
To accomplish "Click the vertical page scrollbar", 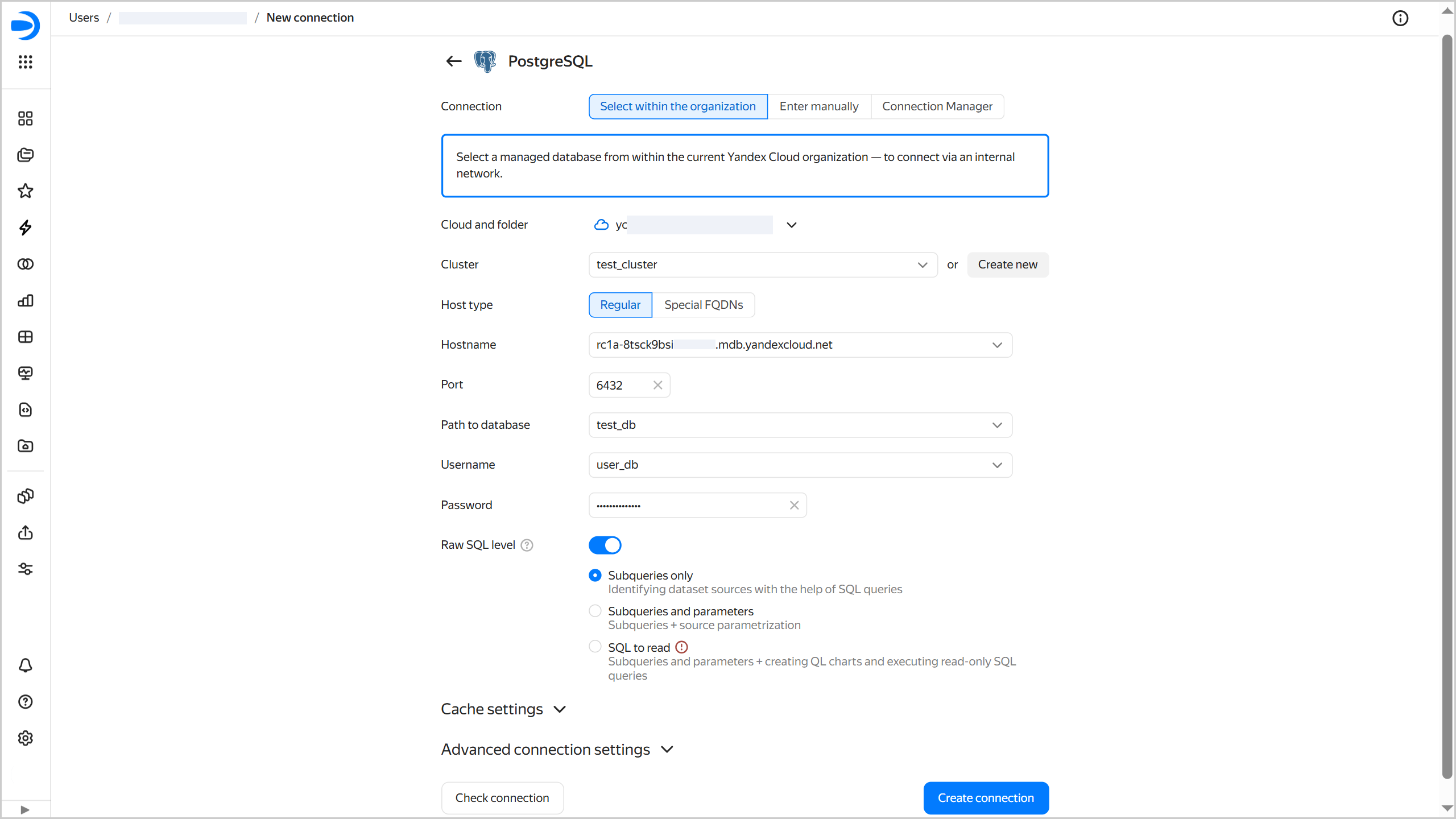I will coord(1447,407).
